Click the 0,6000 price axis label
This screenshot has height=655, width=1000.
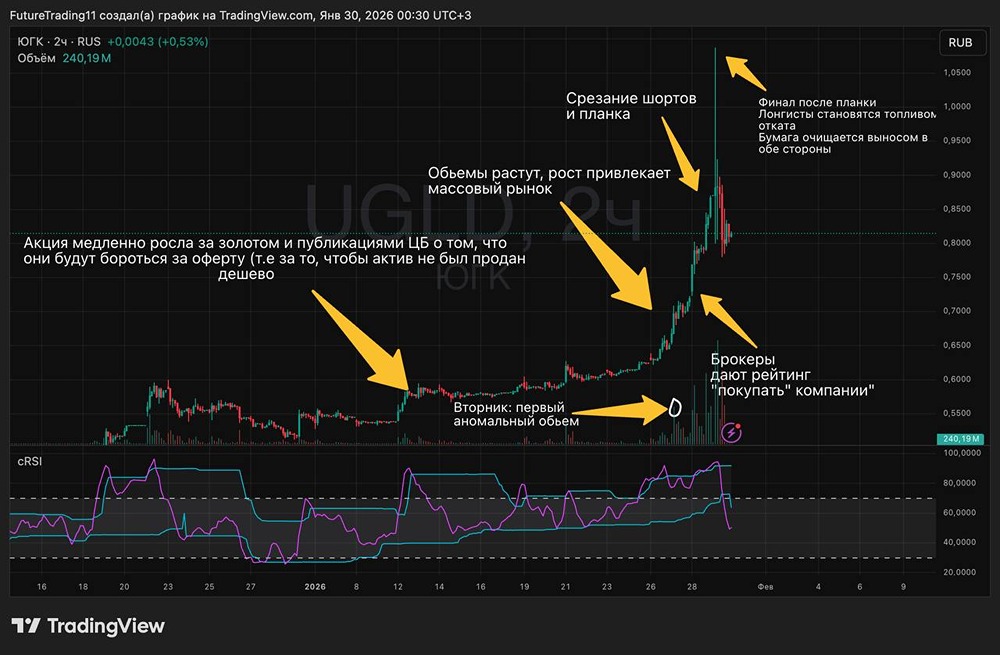[957, 379]
